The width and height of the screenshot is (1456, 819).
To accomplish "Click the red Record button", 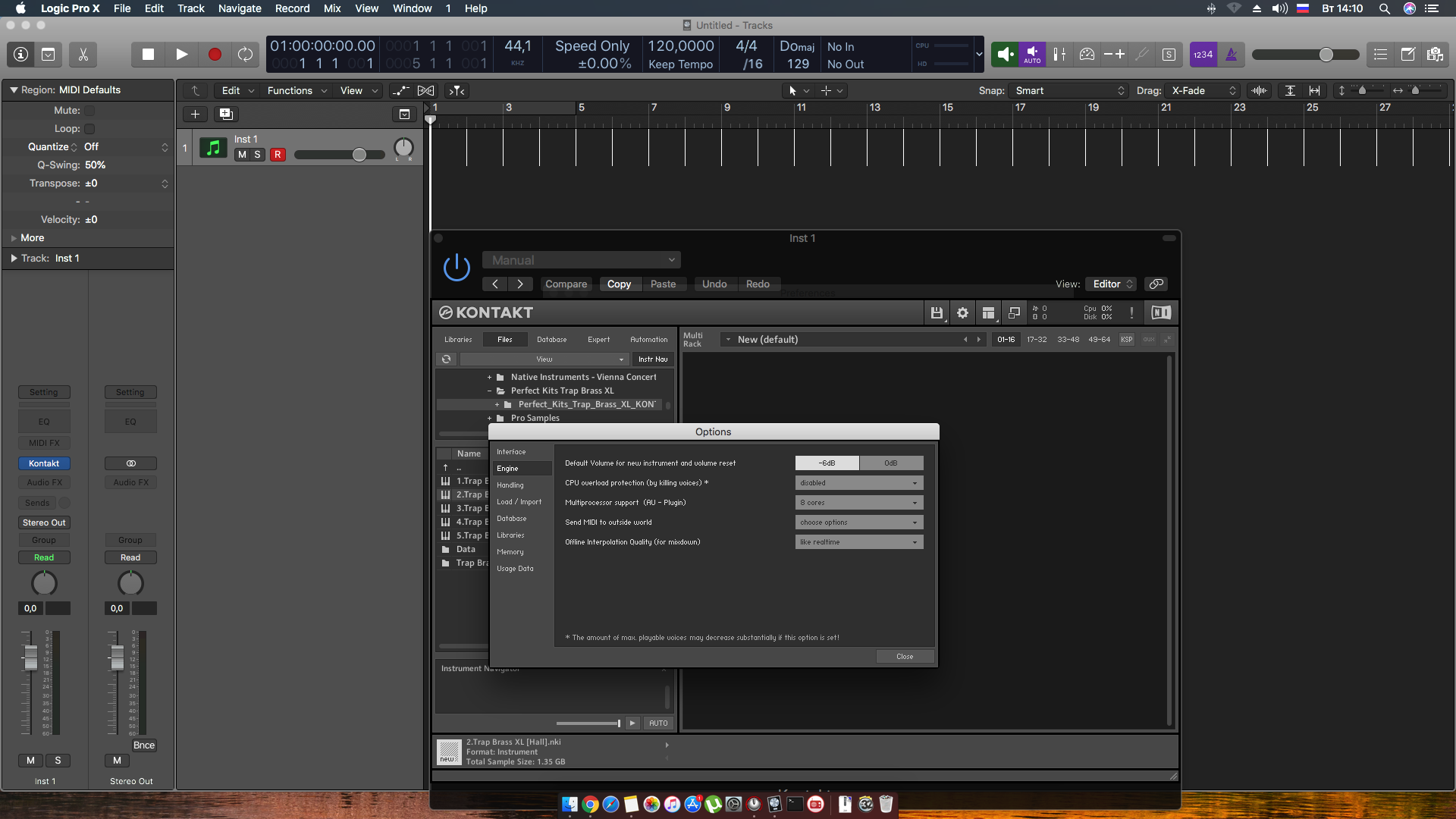I will pos(215,55).
